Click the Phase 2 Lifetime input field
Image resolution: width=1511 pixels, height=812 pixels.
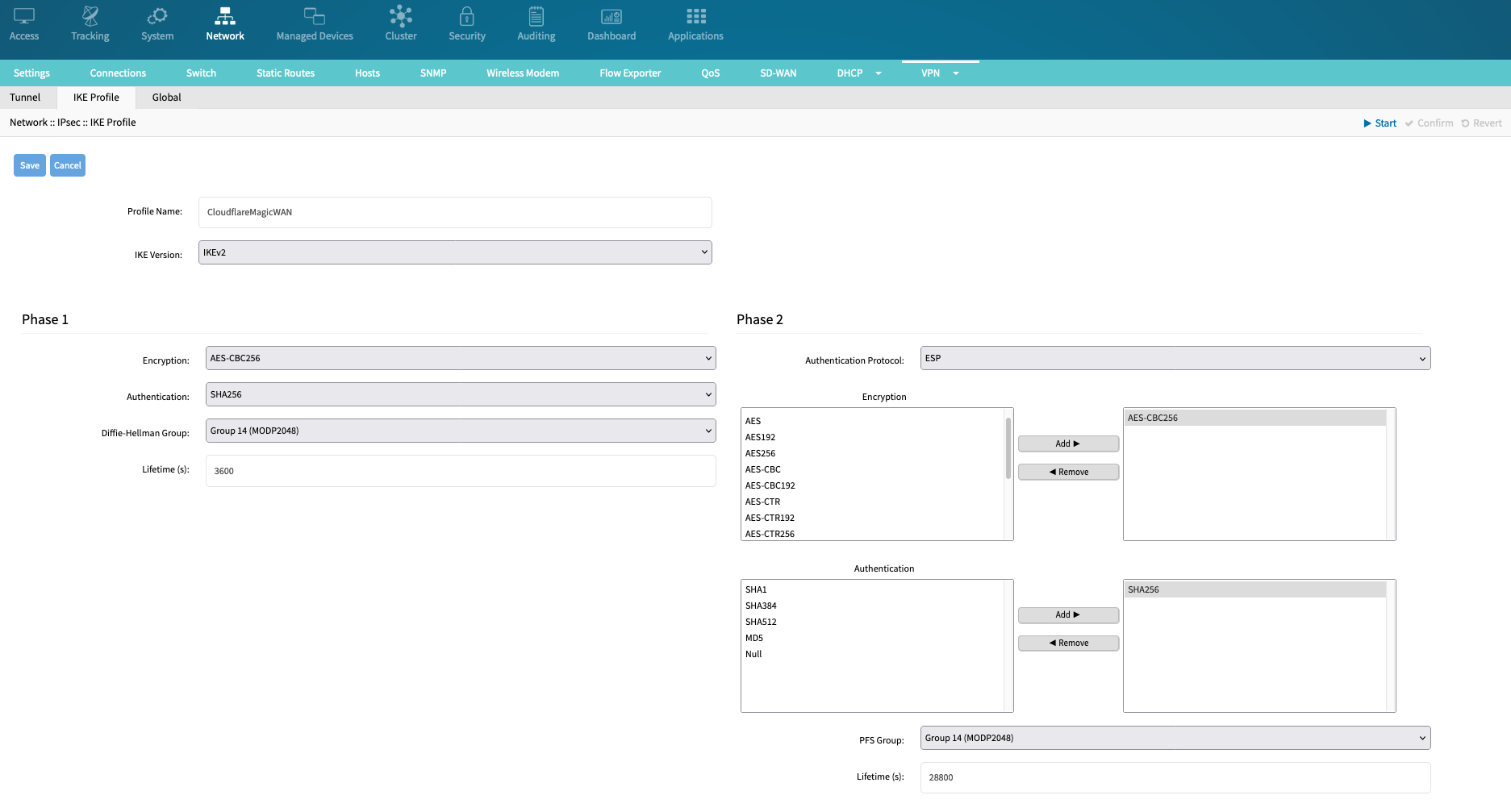click(x=1175, y=777)
